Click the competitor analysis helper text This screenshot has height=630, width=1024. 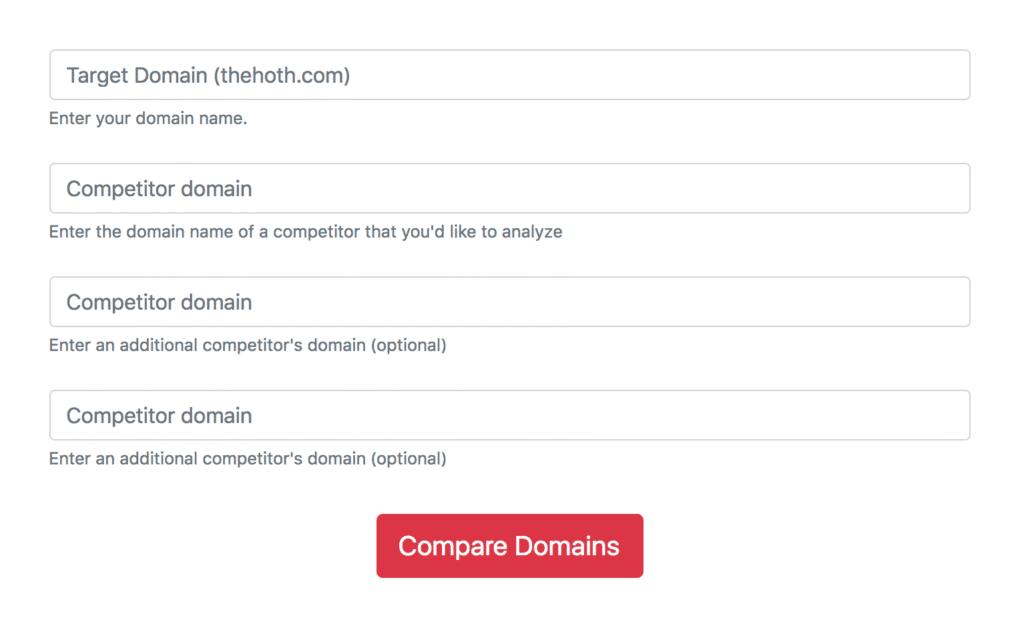coord(304,231)
